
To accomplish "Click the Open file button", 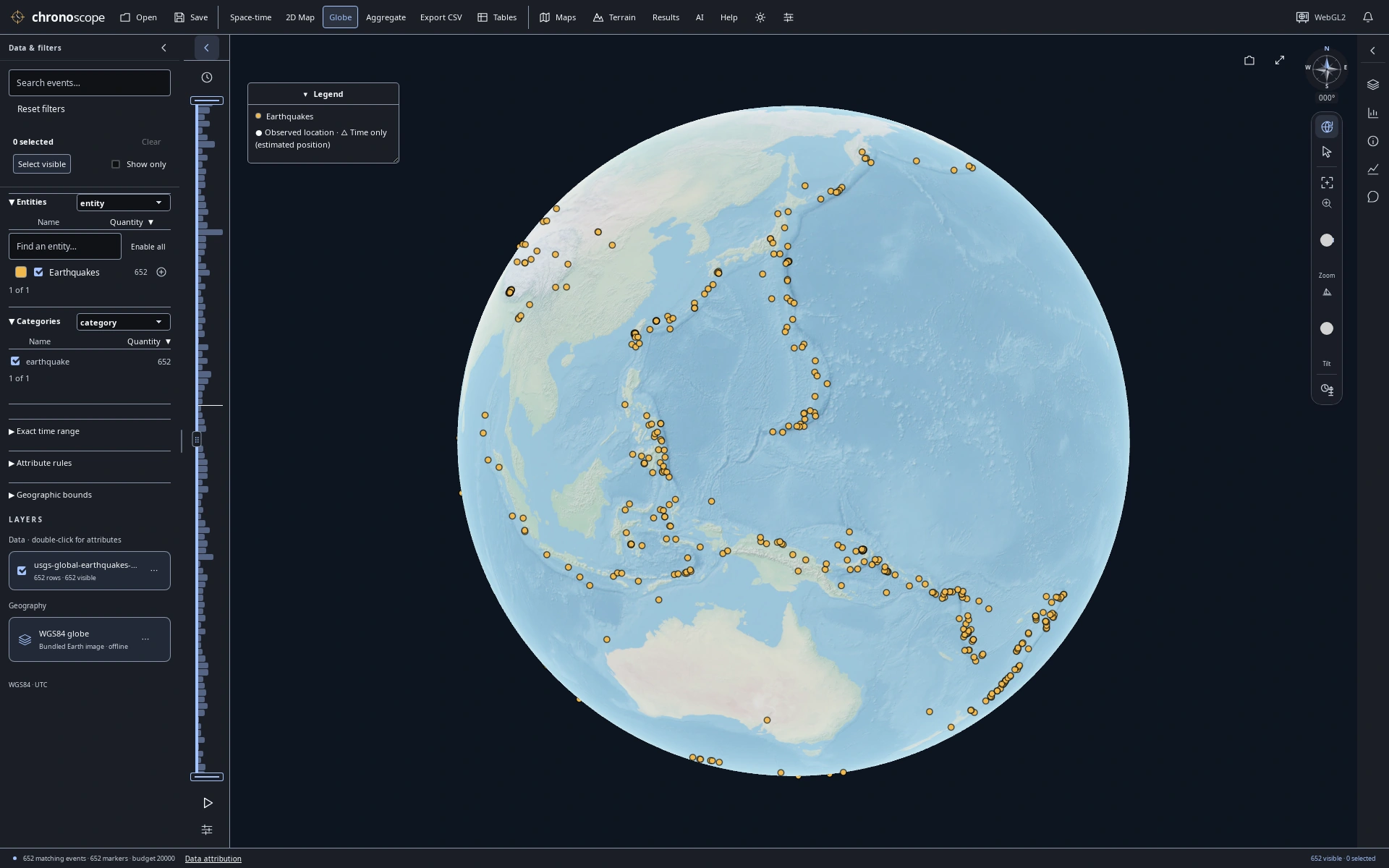I will pos(138,17).
